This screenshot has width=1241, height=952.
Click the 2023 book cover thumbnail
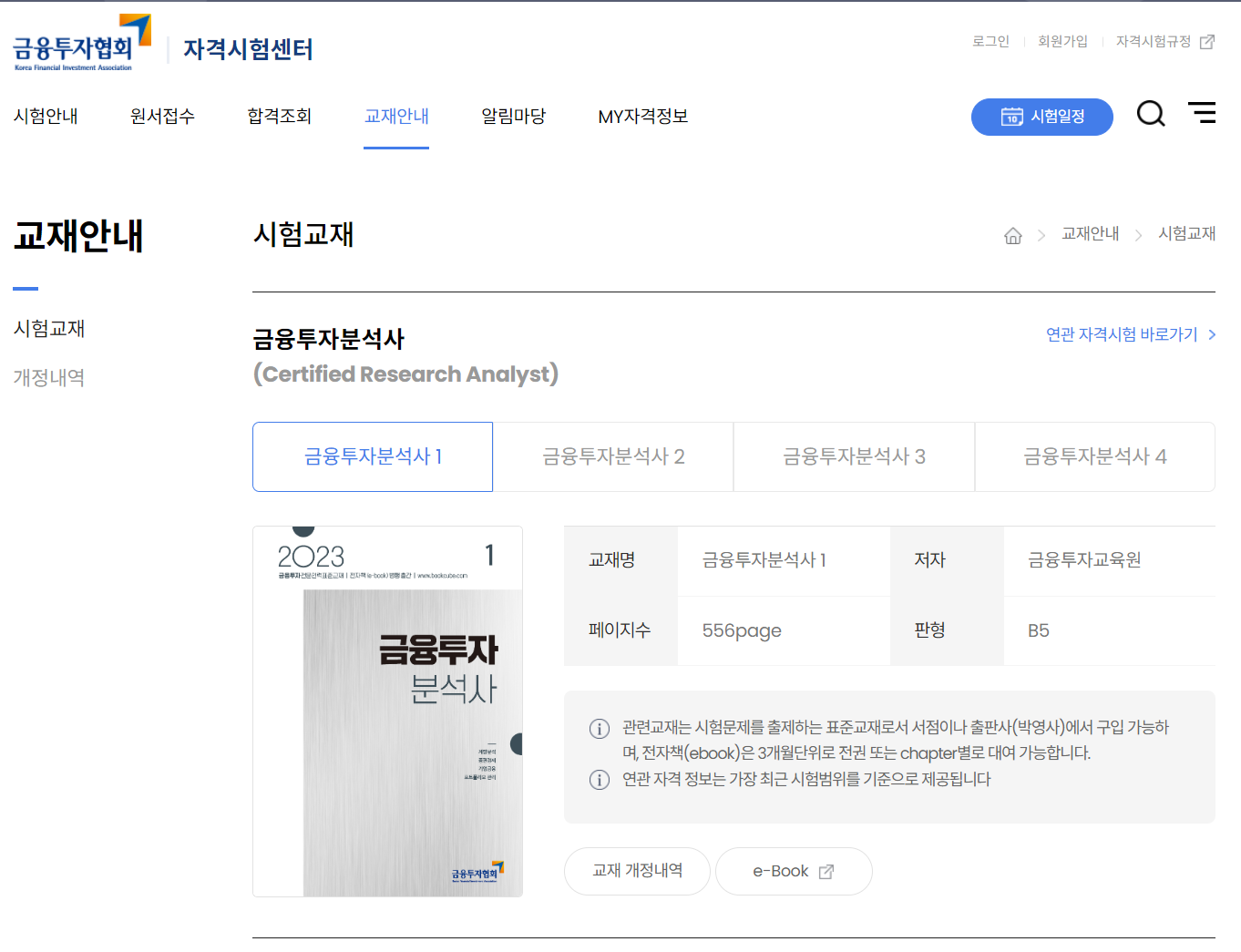388,711
